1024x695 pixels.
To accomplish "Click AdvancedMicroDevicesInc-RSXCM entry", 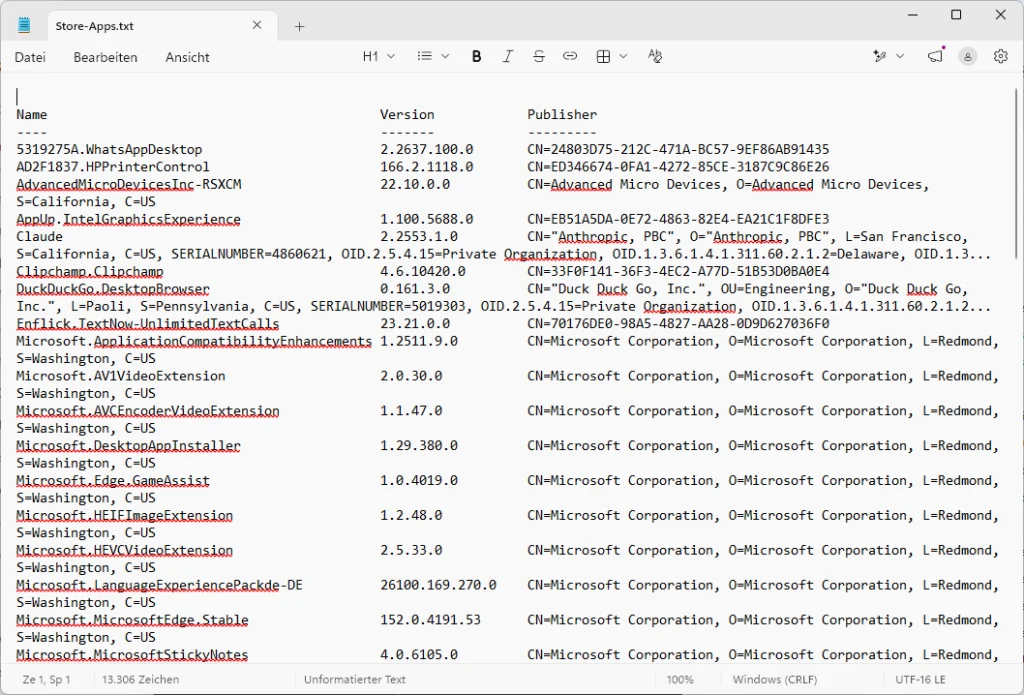I will (129, 184).
